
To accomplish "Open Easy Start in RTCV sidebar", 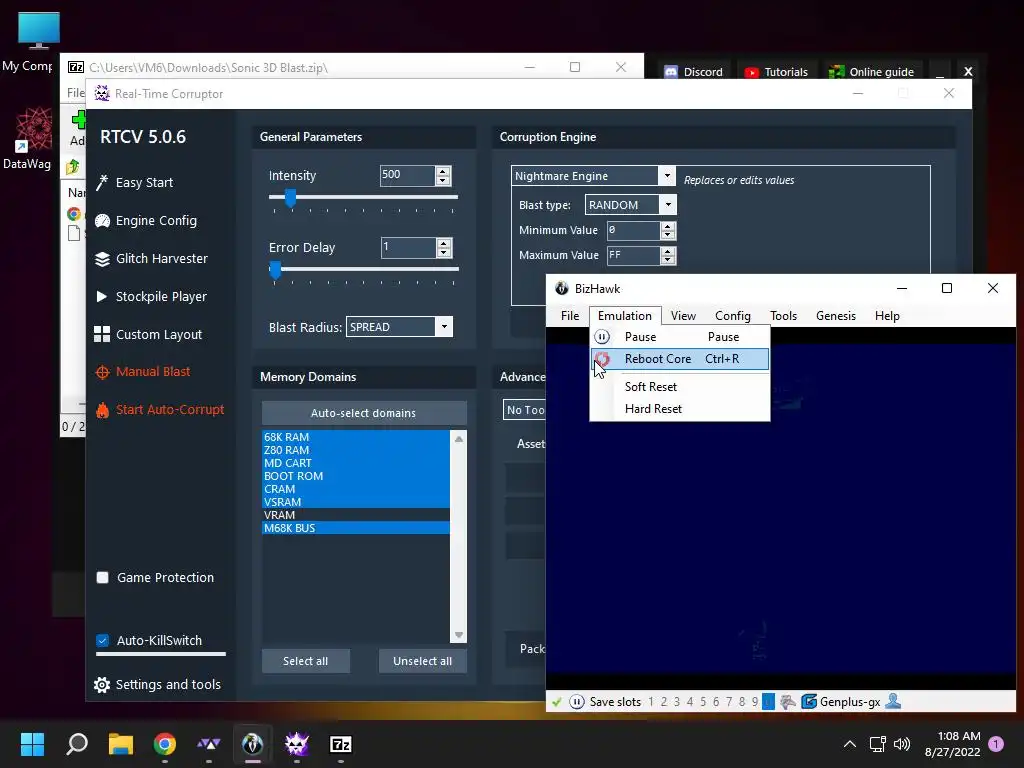I will (x=135, y=183).
